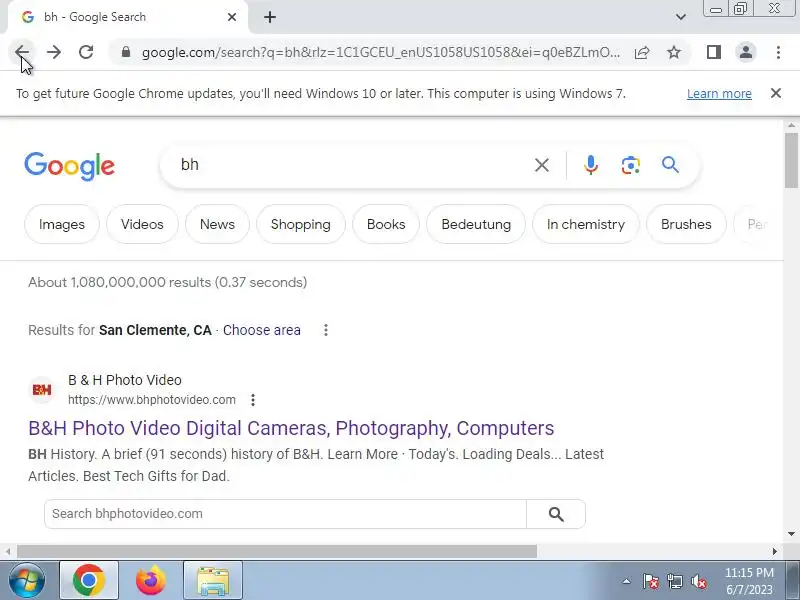Open B&H Photo Video Digital Cameras result

(x=291, y=428)
